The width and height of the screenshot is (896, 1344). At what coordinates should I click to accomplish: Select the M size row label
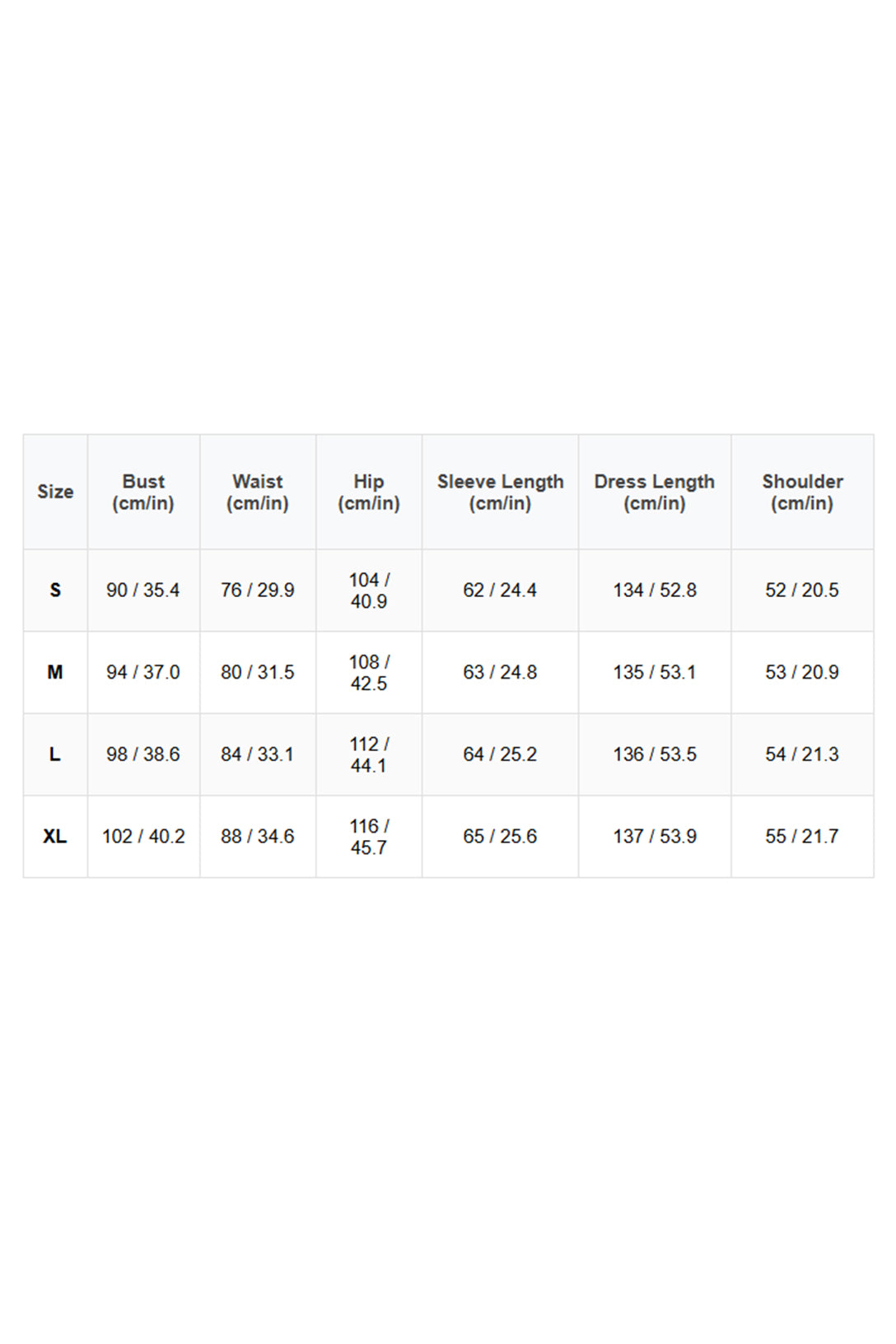click(x=55, y=672)
